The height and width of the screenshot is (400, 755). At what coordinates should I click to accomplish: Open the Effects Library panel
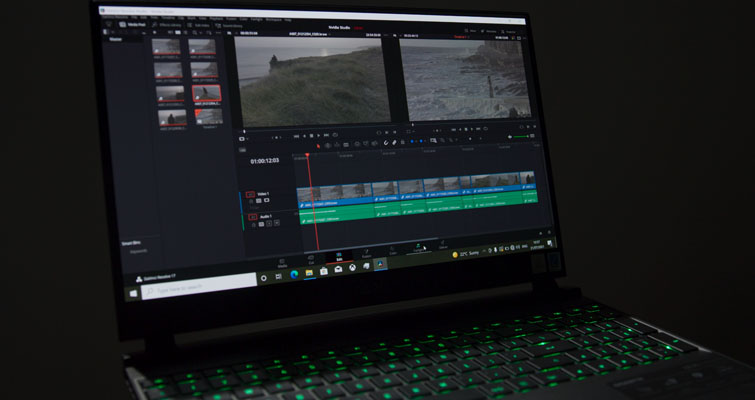click(164, 23)
